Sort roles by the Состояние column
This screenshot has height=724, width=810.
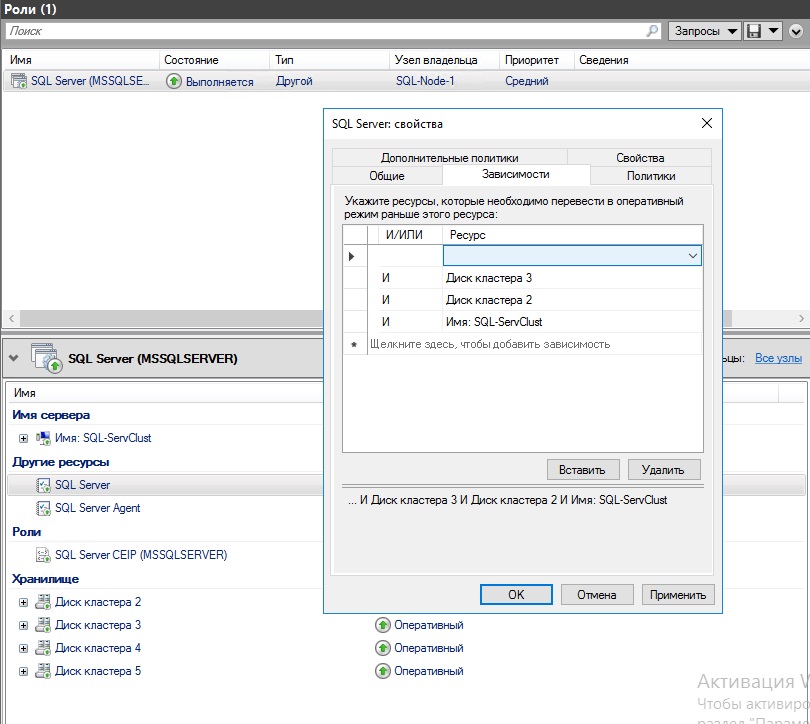pyautogui.click(x=214, y=60)
